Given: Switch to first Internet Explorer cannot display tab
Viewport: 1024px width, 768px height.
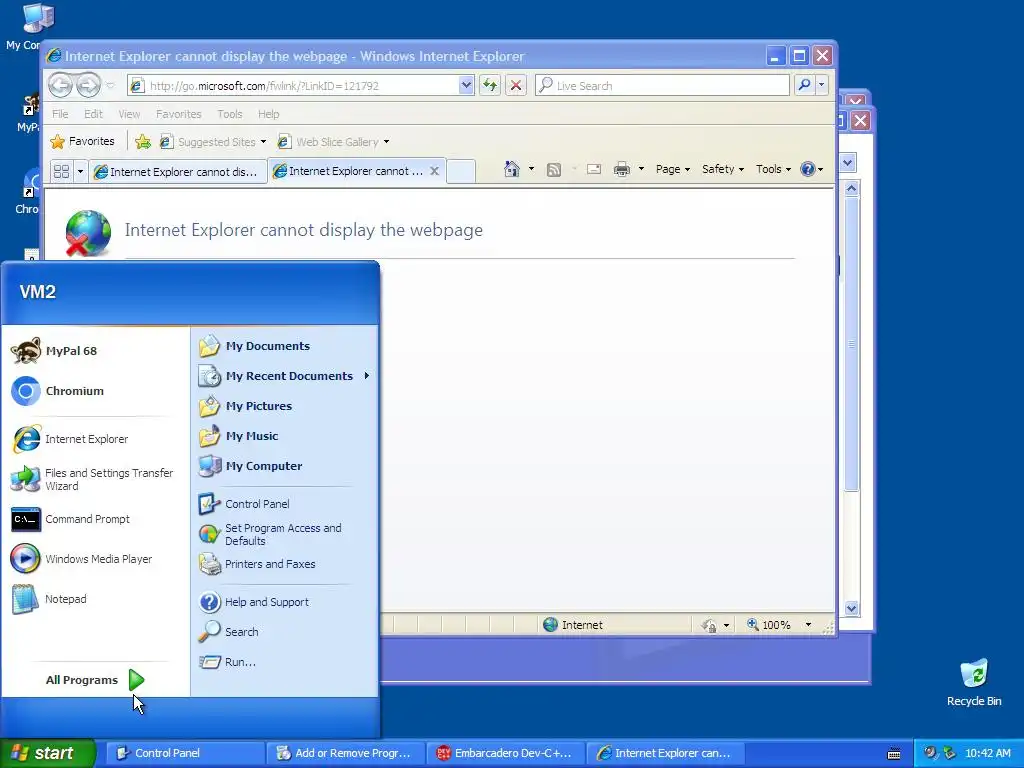Looking at the screenshot, I should (x=178, y=172).
